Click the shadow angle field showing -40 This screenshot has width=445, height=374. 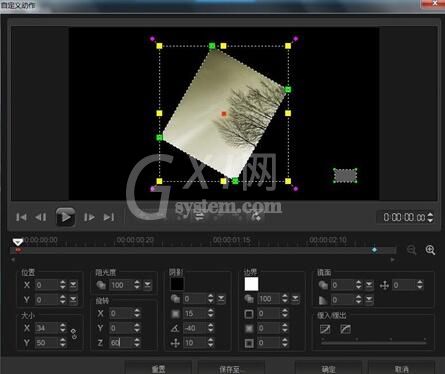tap(195, 328)
